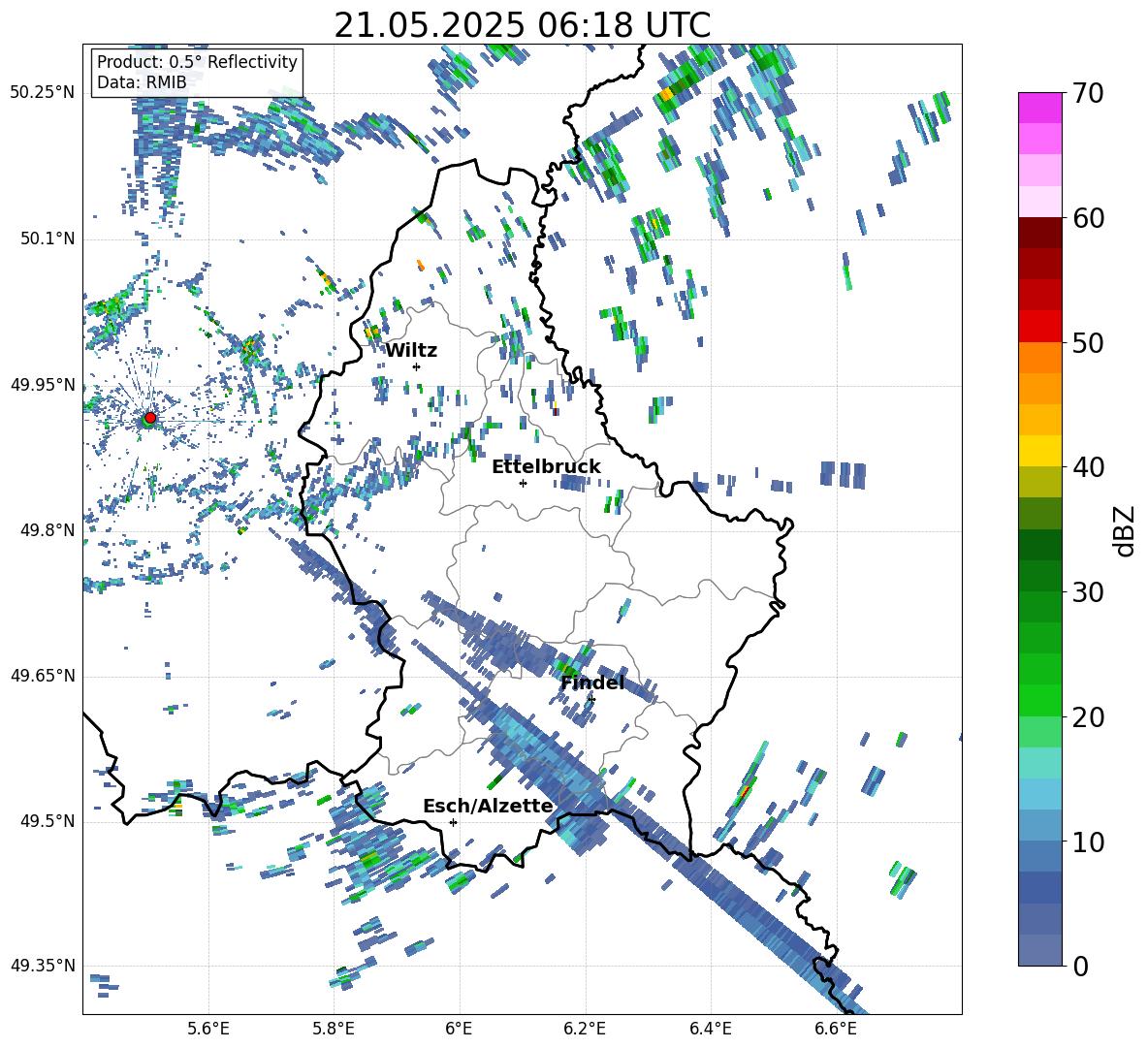The width and height of the screenshot is (1148, 1048).
Task: Click the colorbar 0 tick label
Action: coord(1080,966)
